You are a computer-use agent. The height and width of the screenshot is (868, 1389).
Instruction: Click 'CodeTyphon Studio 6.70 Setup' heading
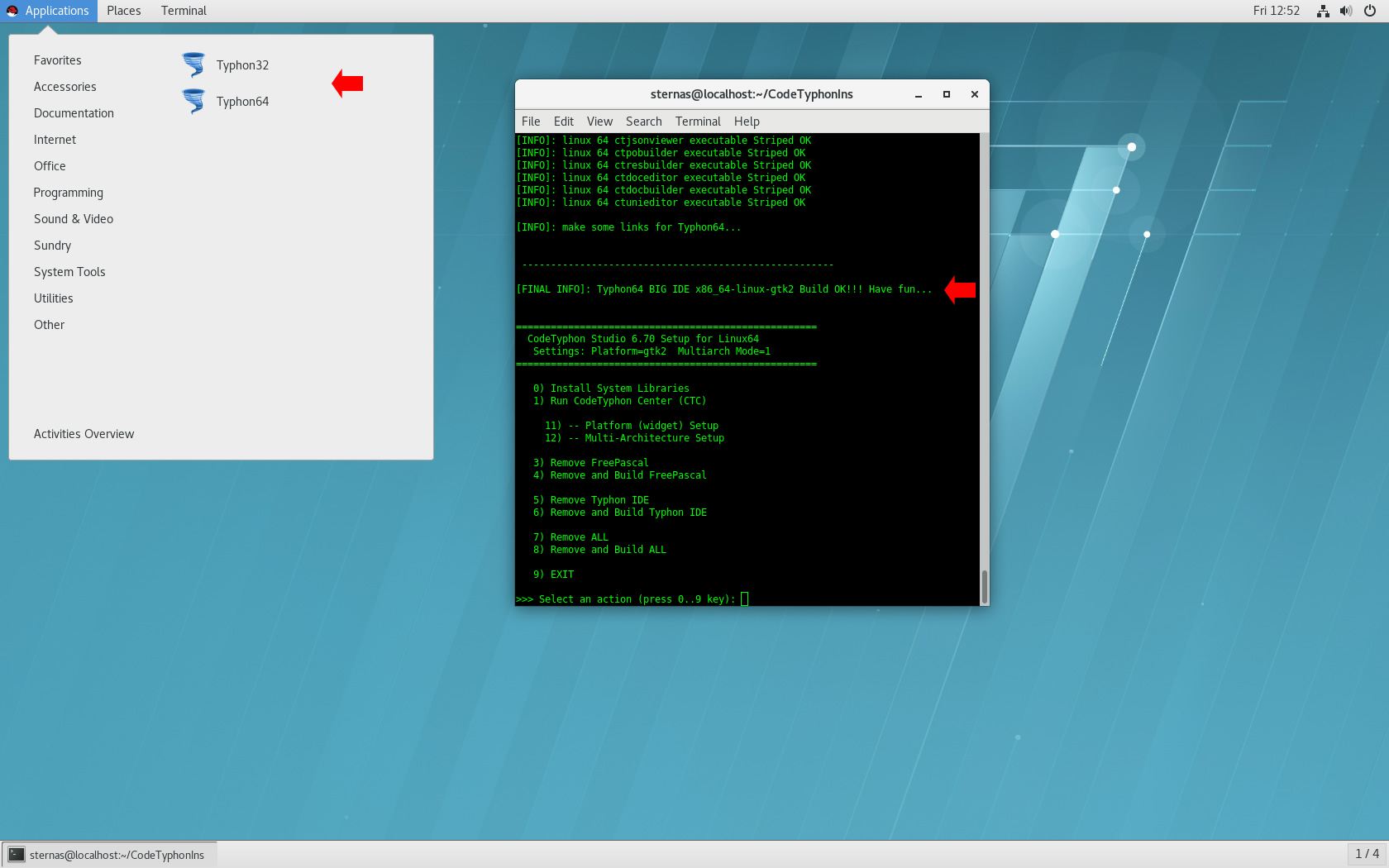643,339
